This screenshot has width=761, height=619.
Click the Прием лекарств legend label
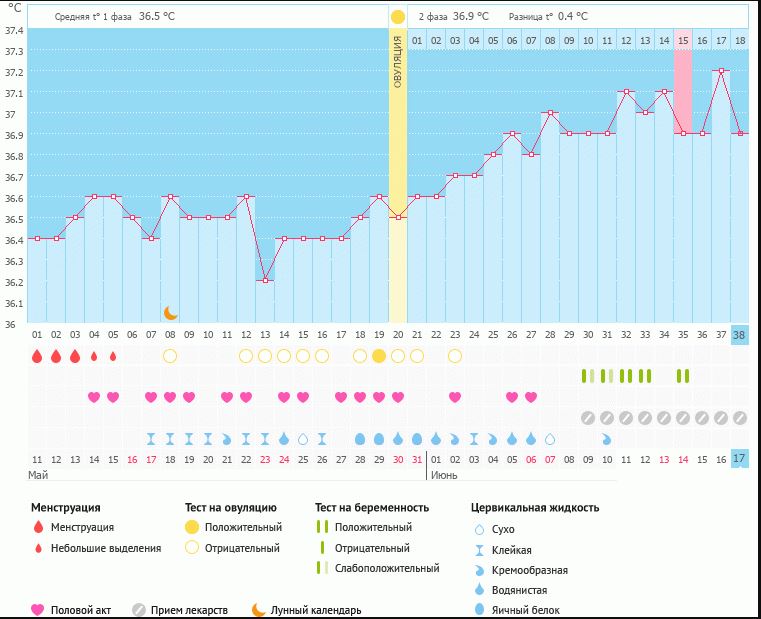[188, 610]
